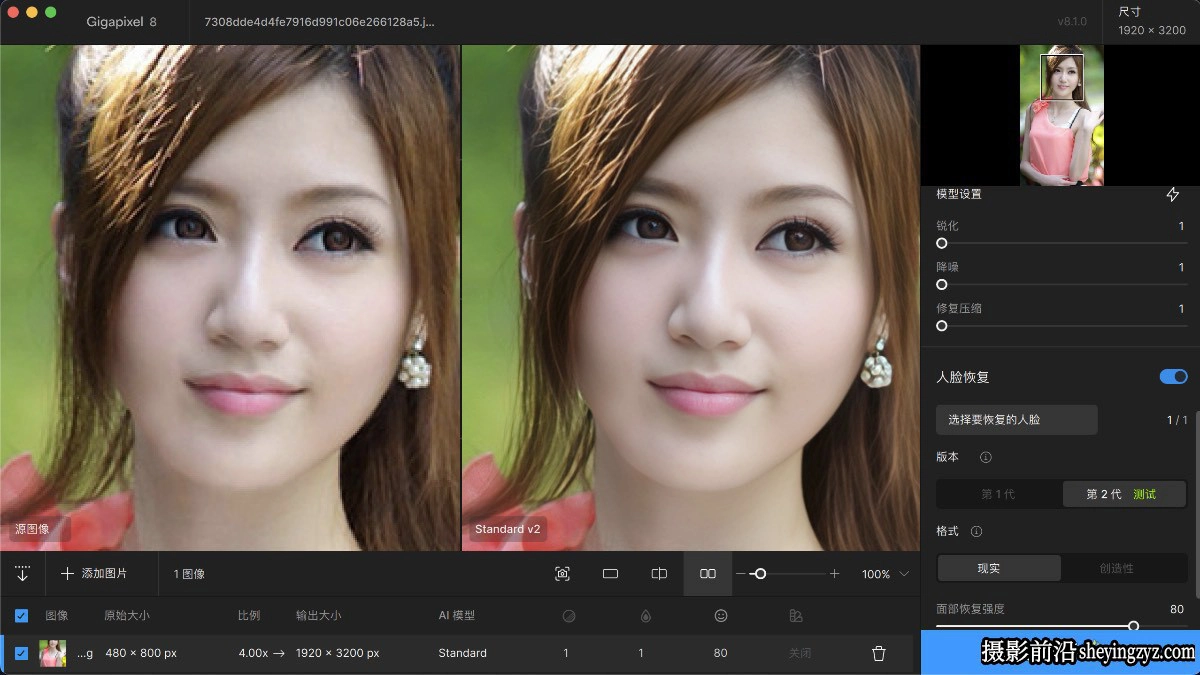Click the 4.00x scale value
The image size is (1200, 675).
(x=253, y=653)
